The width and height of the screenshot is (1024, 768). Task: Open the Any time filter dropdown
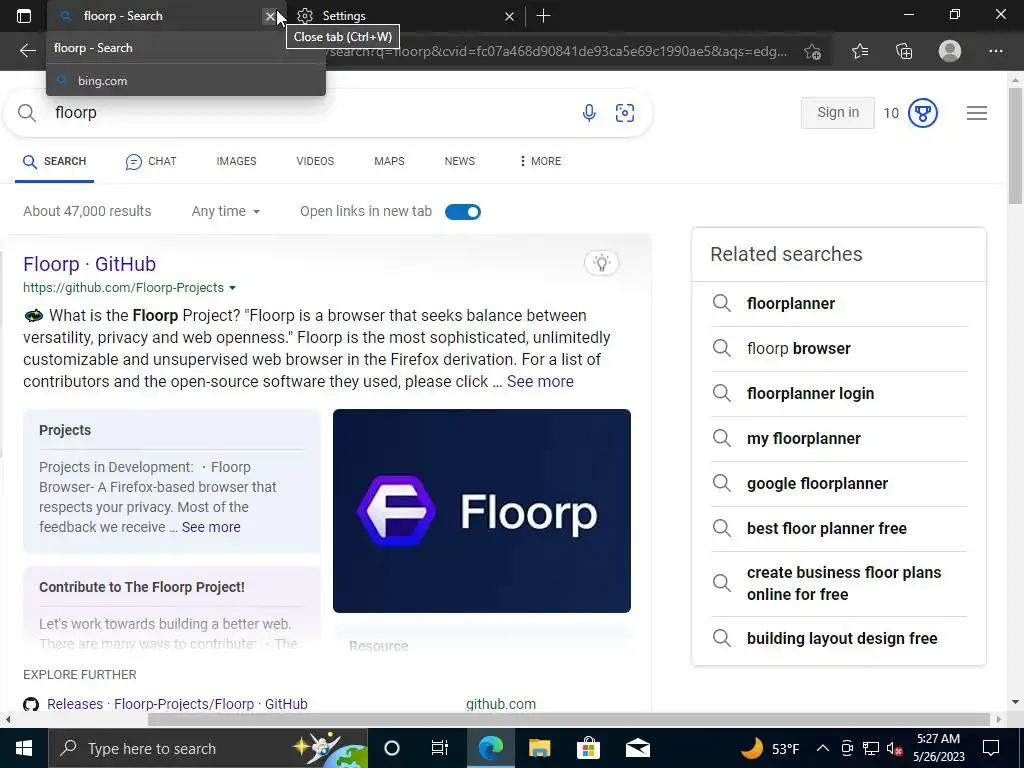click(225, 212)
